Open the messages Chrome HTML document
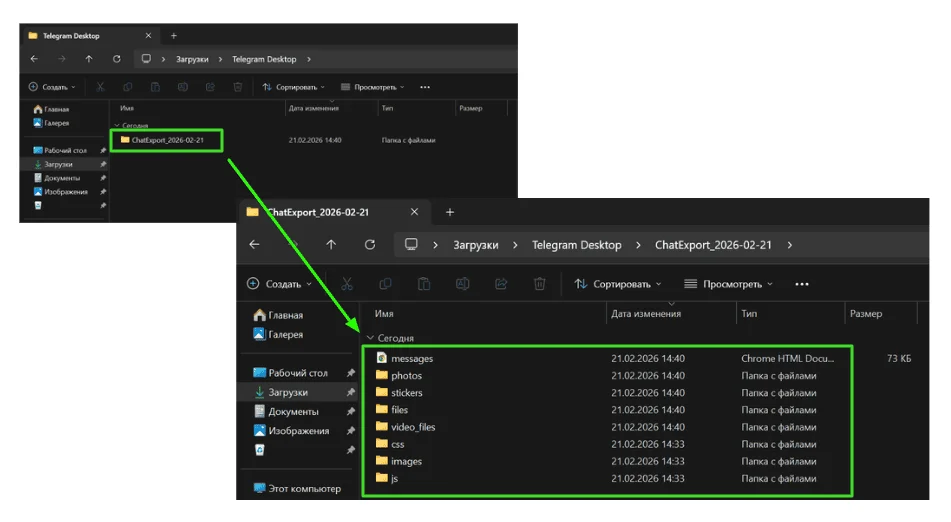951x522 pixels. coord(411,358)
